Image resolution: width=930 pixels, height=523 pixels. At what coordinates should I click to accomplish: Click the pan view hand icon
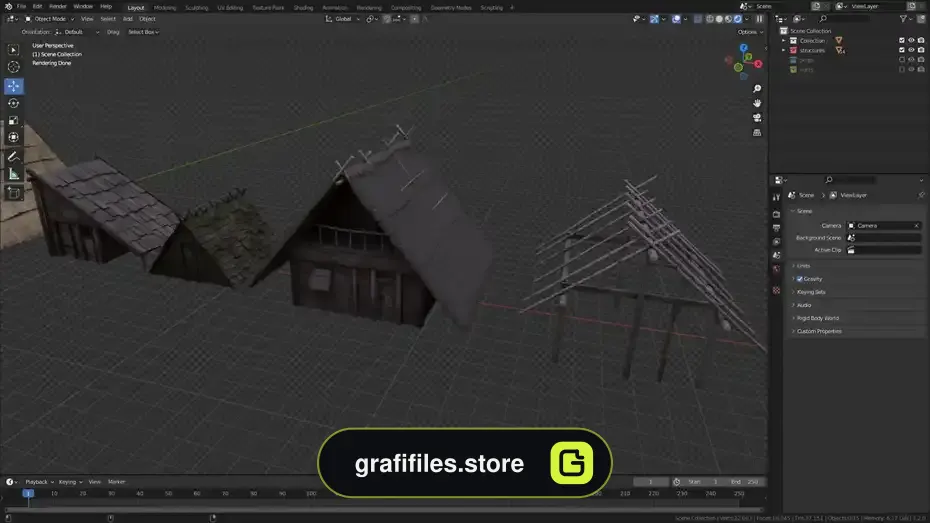click(757, 103)
